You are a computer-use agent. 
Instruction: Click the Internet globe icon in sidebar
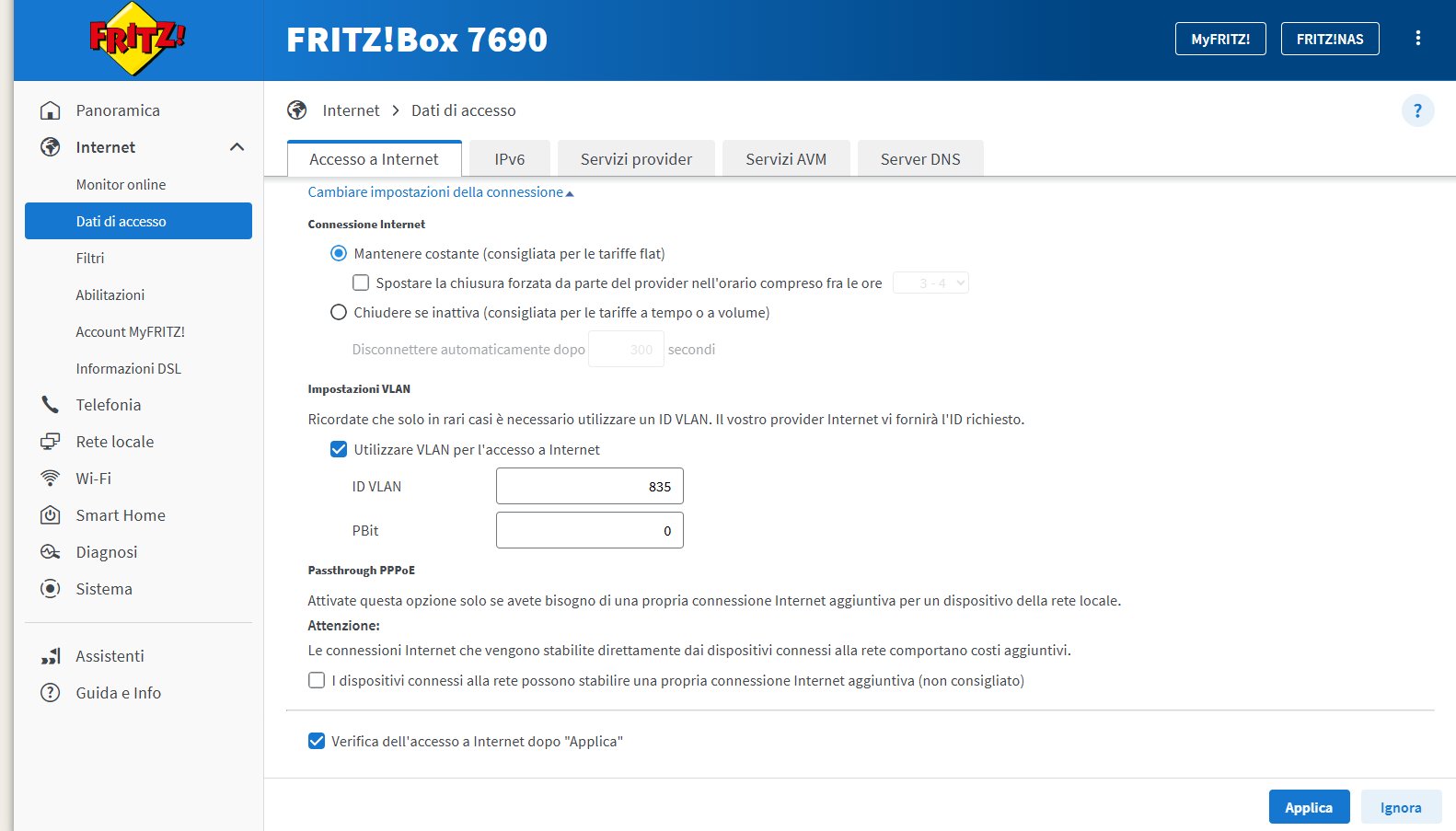tap(51, 147)
